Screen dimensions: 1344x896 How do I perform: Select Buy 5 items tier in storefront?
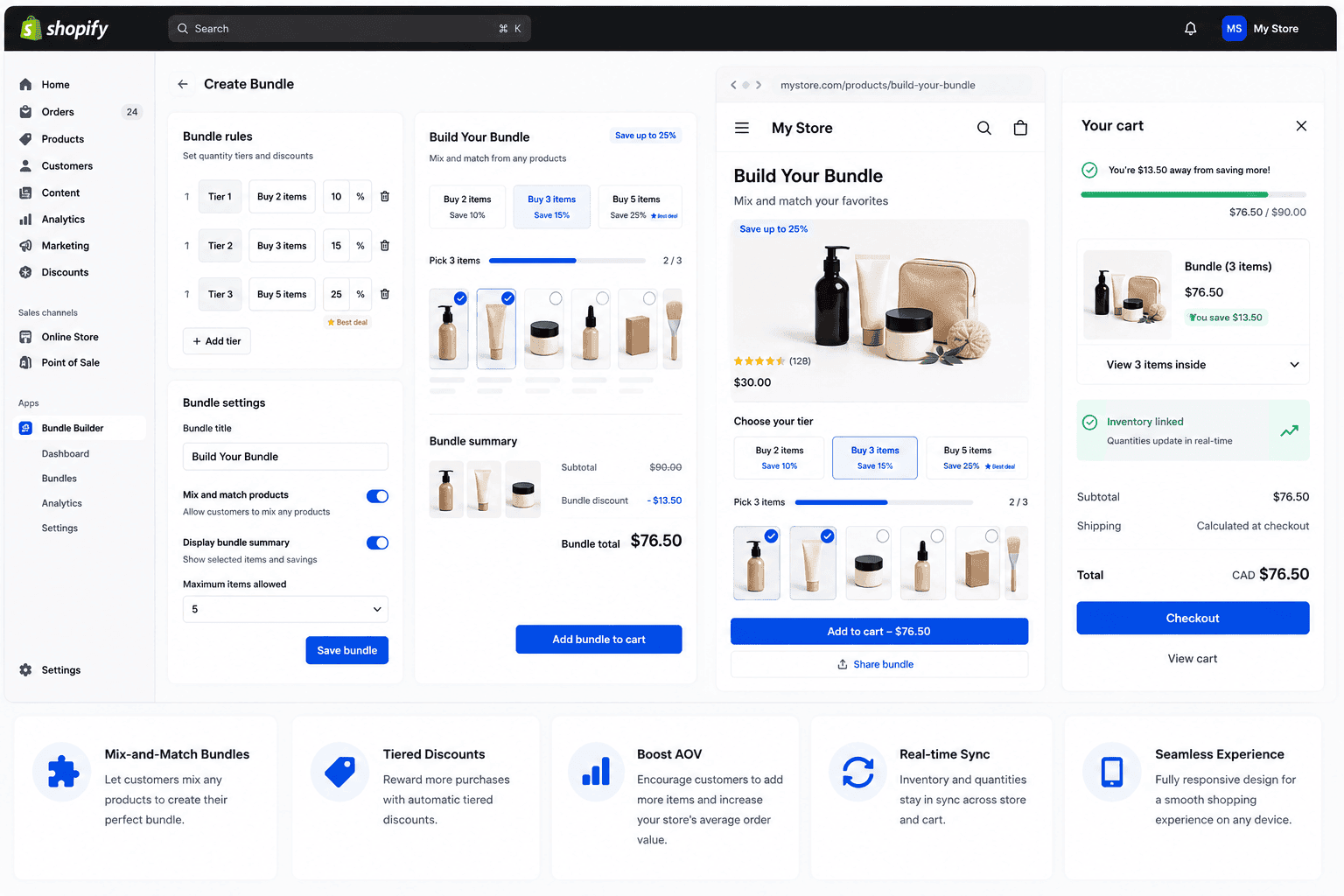978,458
